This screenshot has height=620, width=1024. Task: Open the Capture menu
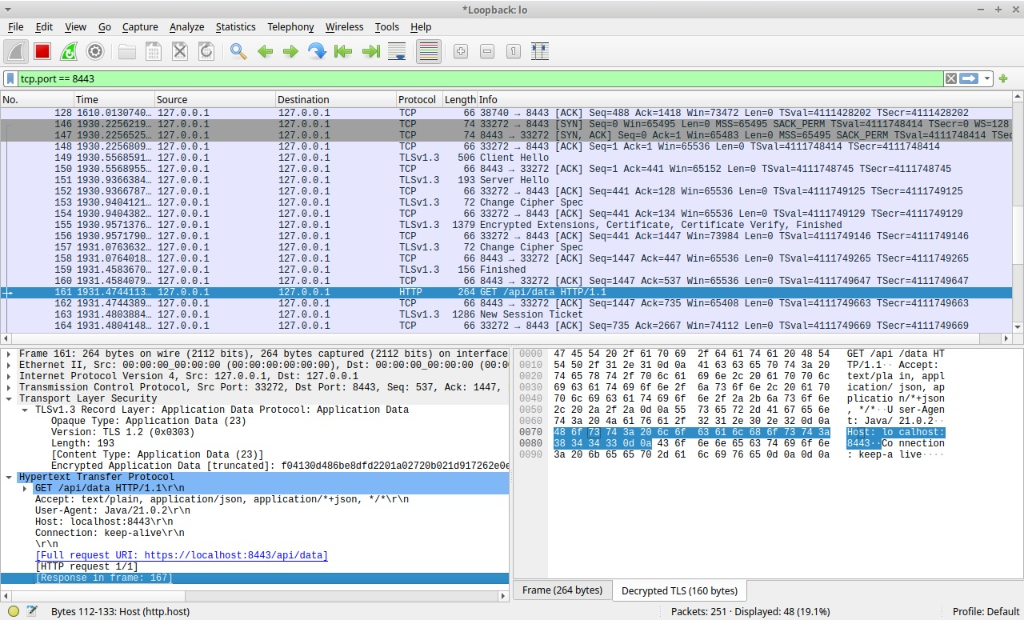click(140, 27)
